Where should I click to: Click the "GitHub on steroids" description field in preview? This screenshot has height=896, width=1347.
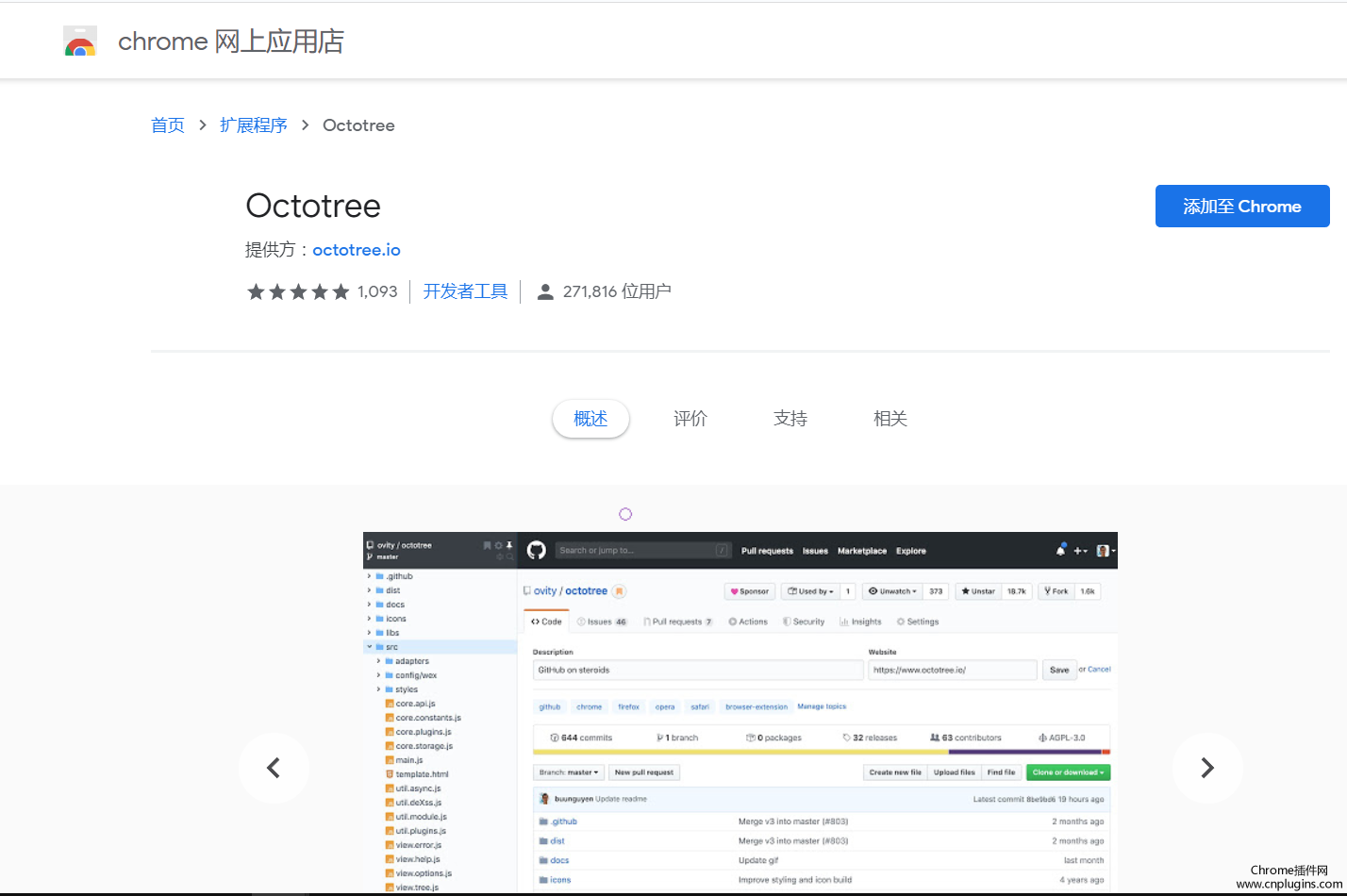[x=698, y=670]
